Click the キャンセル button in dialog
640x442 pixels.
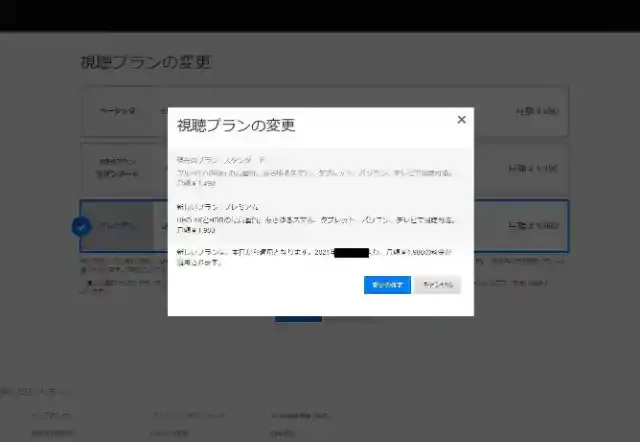[438, 285]
